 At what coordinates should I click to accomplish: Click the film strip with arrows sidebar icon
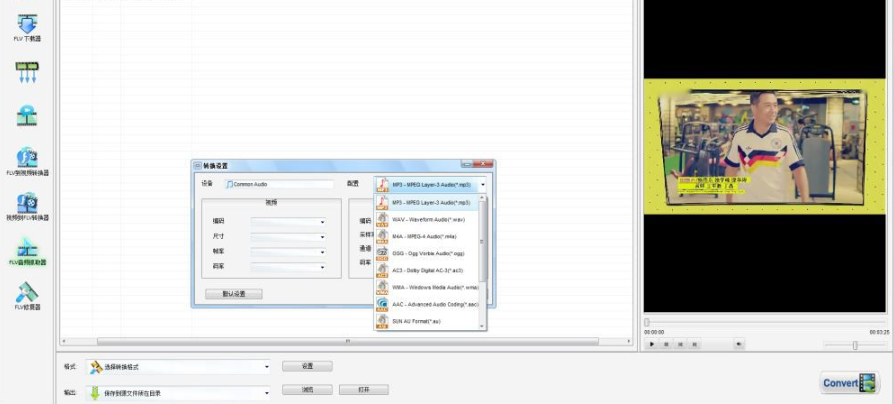(x=27, y=73)
